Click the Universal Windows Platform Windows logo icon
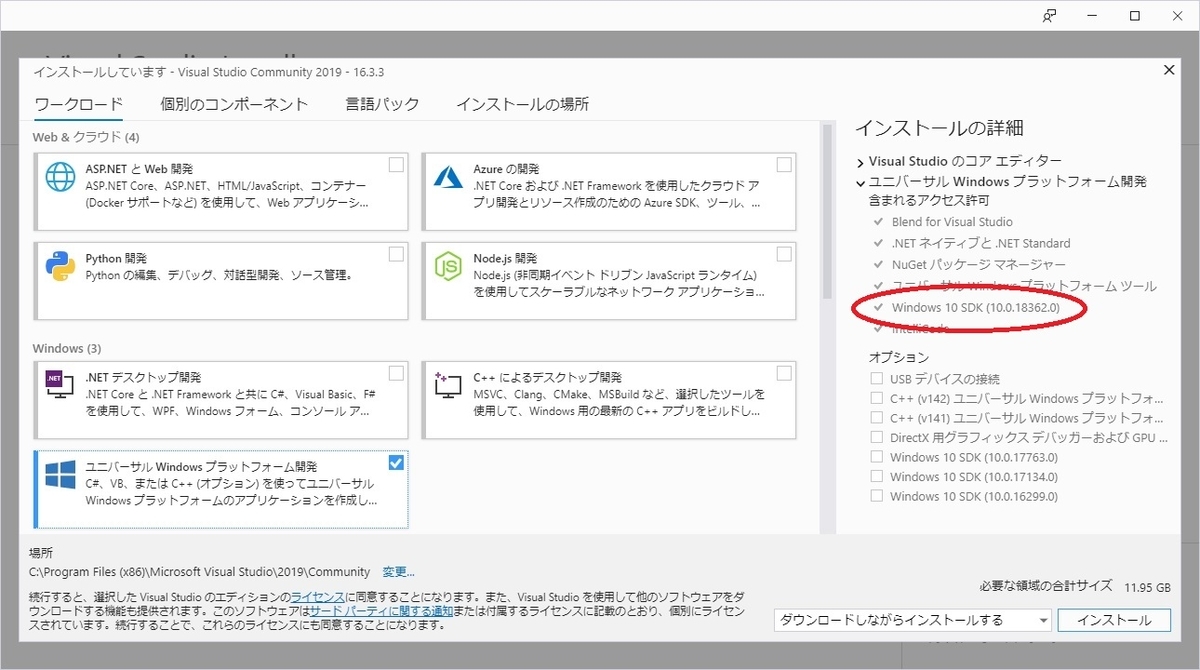 [60, 475]
